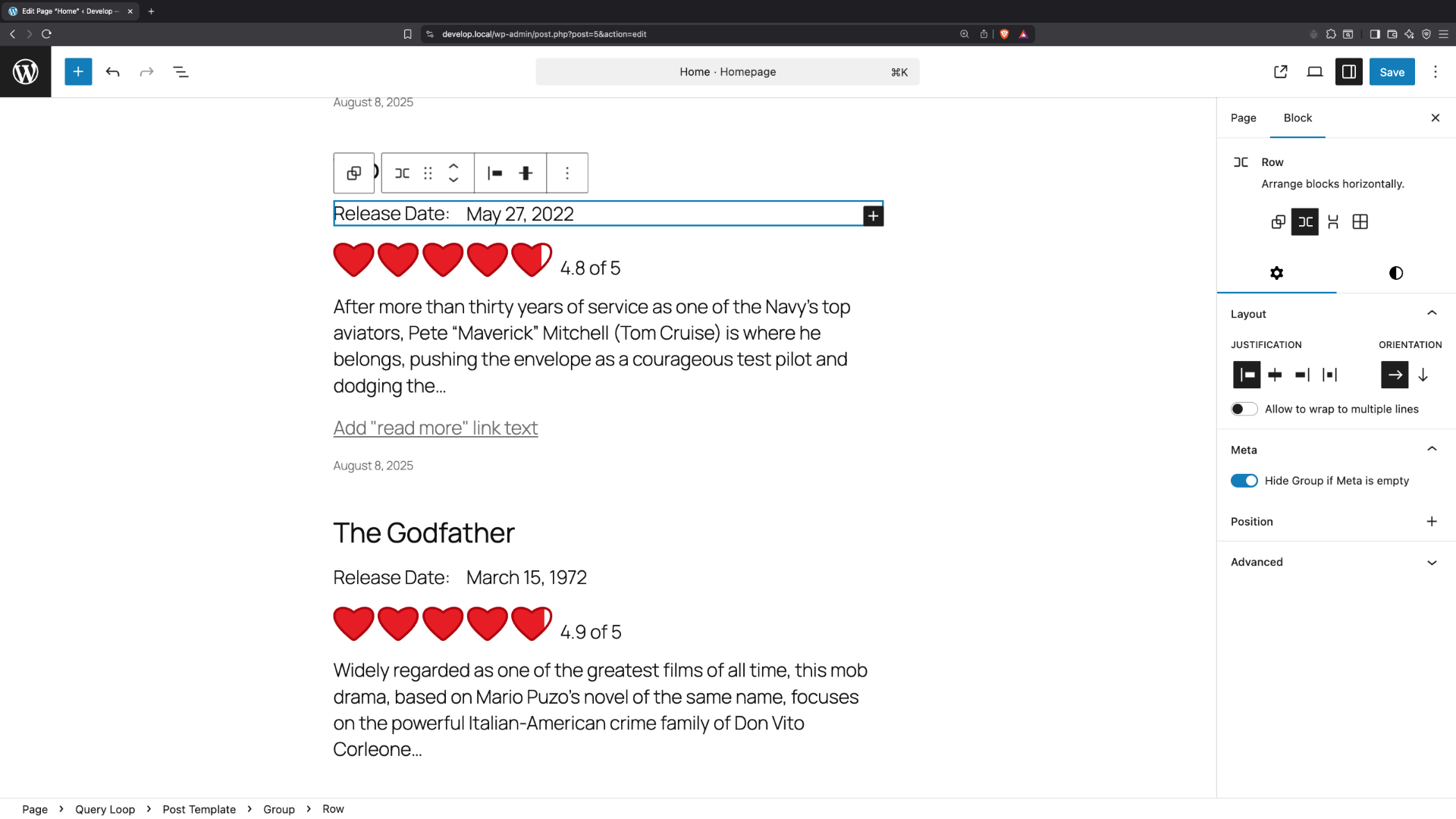
Task: Set space between items justification
Action: pyautogui.click(x=1329, y=375)
